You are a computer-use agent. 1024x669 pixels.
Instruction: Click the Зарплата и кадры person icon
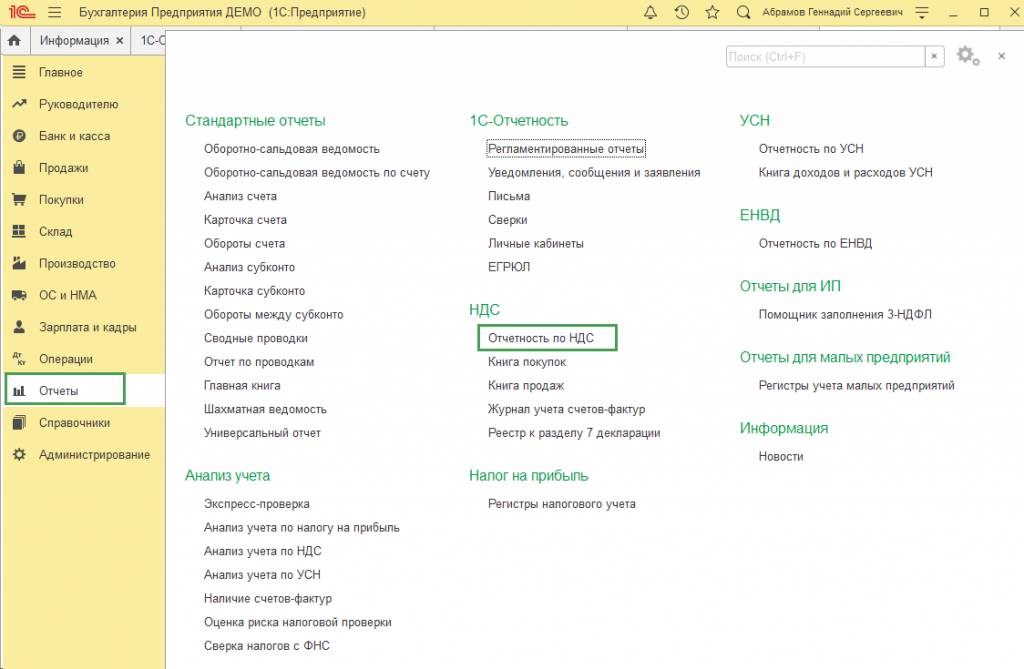(19, 327)
